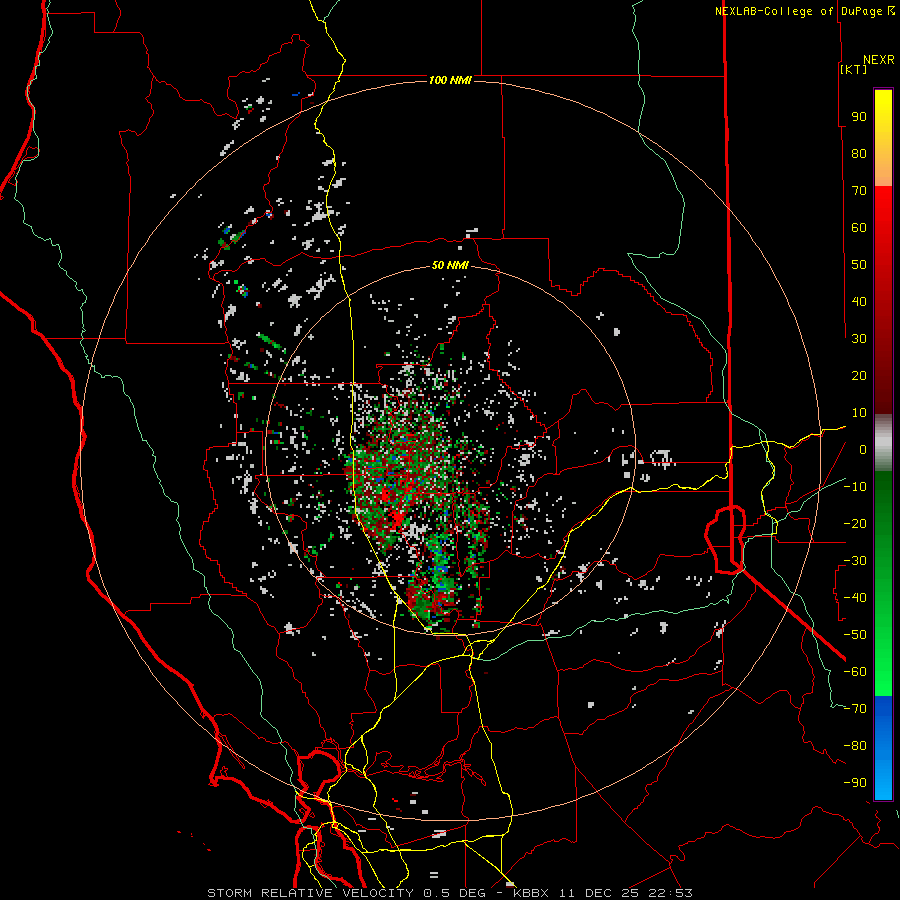Click the 0 value on velocity scale
900x900 pixels.
point(863,449)
